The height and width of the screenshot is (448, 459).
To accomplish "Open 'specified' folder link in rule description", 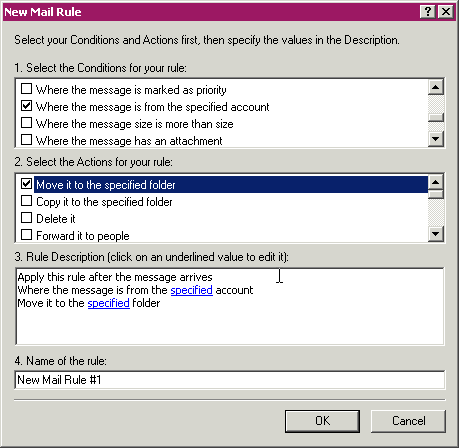I will click(109, 303).
